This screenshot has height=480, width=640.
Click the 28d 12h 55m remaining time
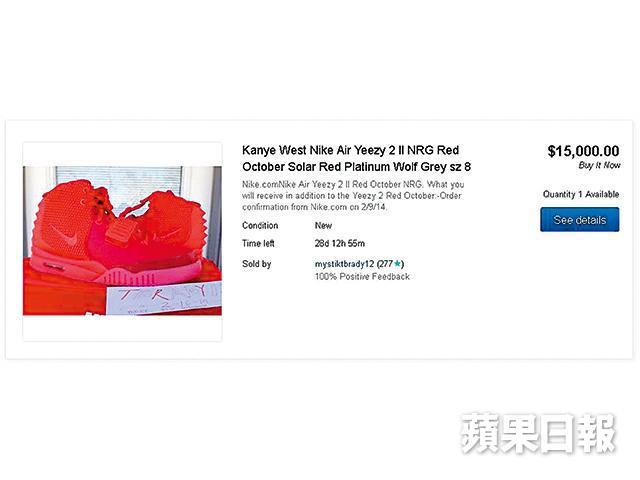point(340,244)
